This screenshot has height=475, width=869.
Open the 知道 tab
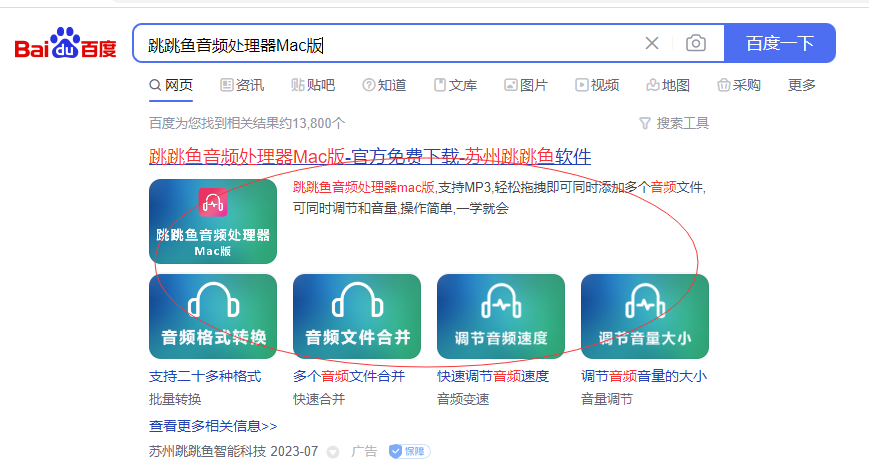coord(384,85)
